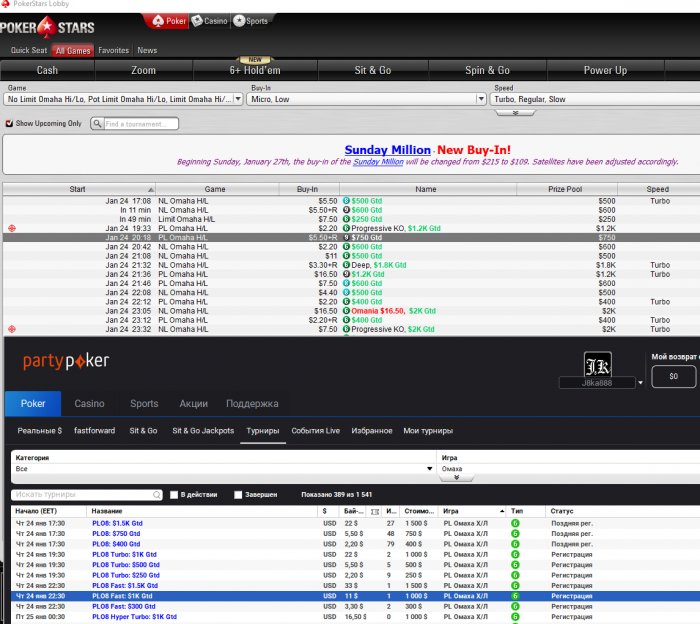The height and width of the screenshot is (624, 700).
Task: Click the green 6 icon on the PLO8: $1.5K Gtd row
Action: click(515, 523)
